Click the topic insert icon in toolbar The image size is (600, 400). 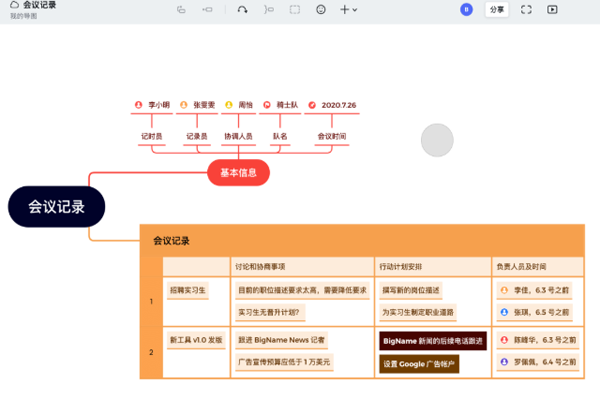(207, 9)
